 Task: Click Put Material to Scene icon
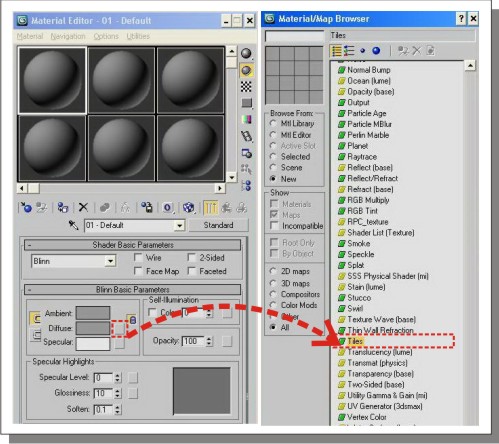(42, 208)
